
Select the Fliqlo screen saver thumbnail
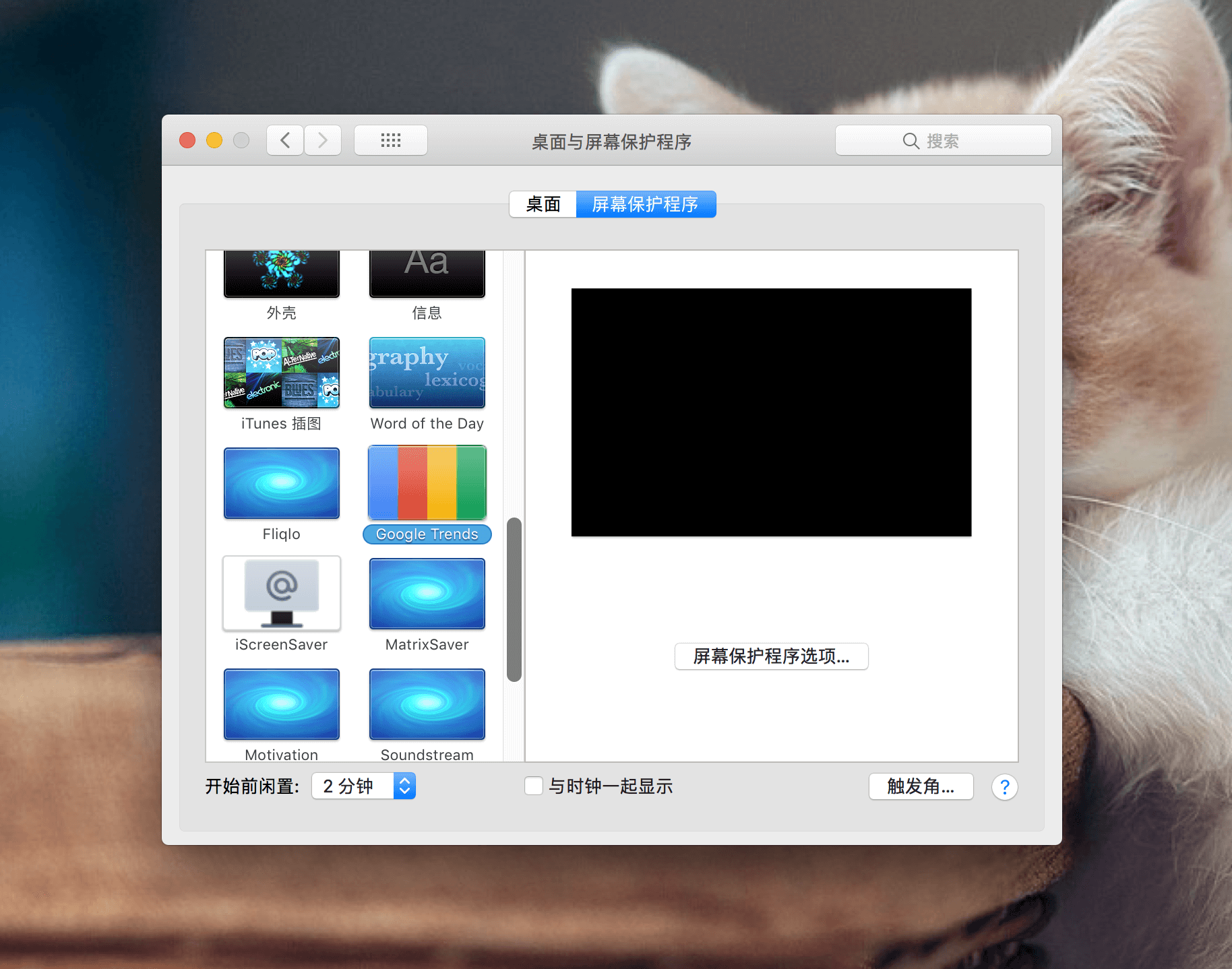(x=282, y=483)
